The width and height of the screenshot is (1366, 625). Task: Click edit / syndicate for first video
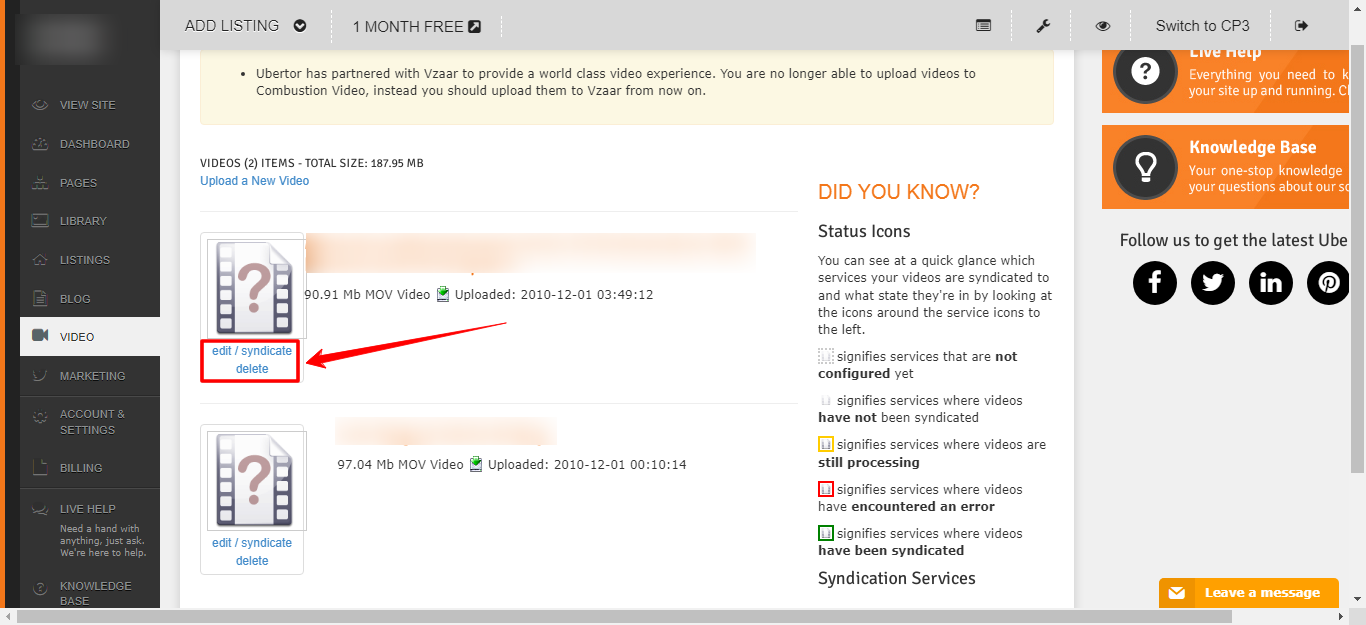[x=252, y=351]
